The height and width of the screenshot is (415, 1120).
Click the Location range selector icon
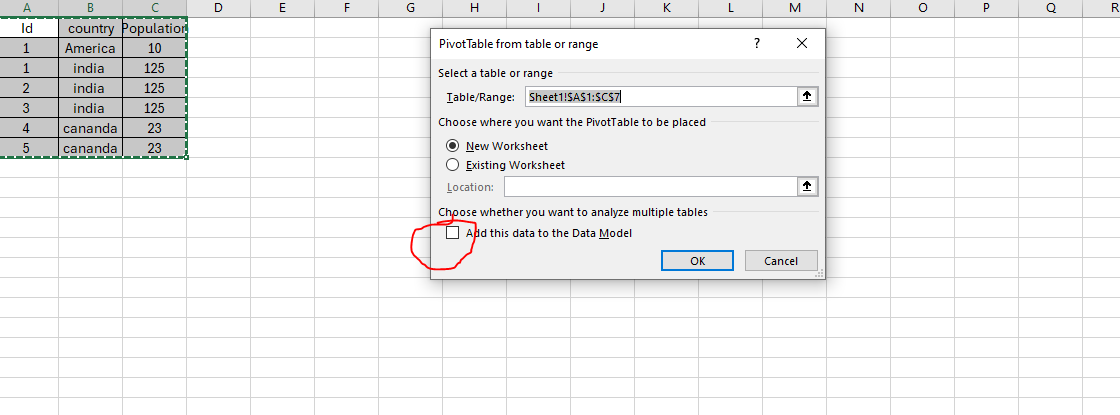pos(807,187)
